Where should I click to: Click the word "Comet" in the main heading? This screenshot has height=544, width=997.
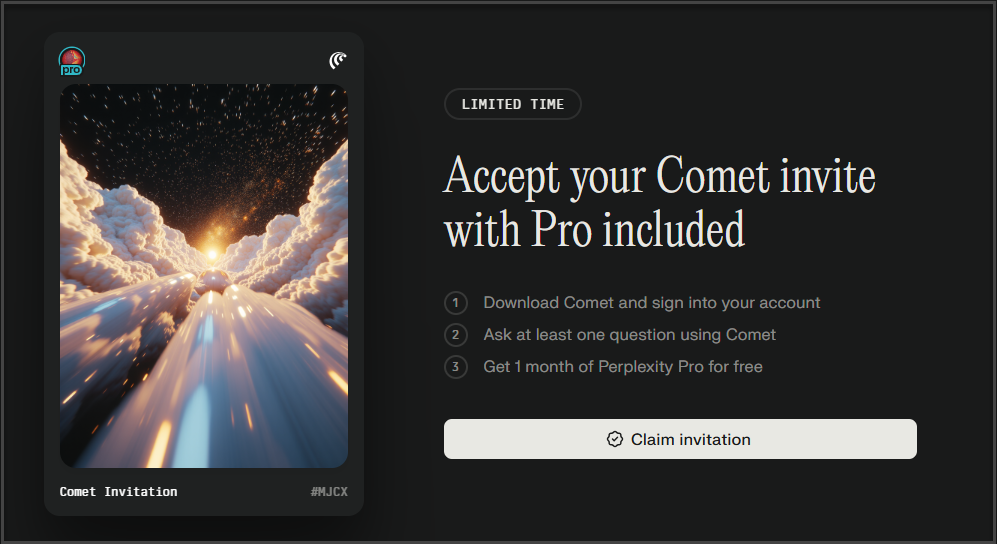tap(713, 177)
